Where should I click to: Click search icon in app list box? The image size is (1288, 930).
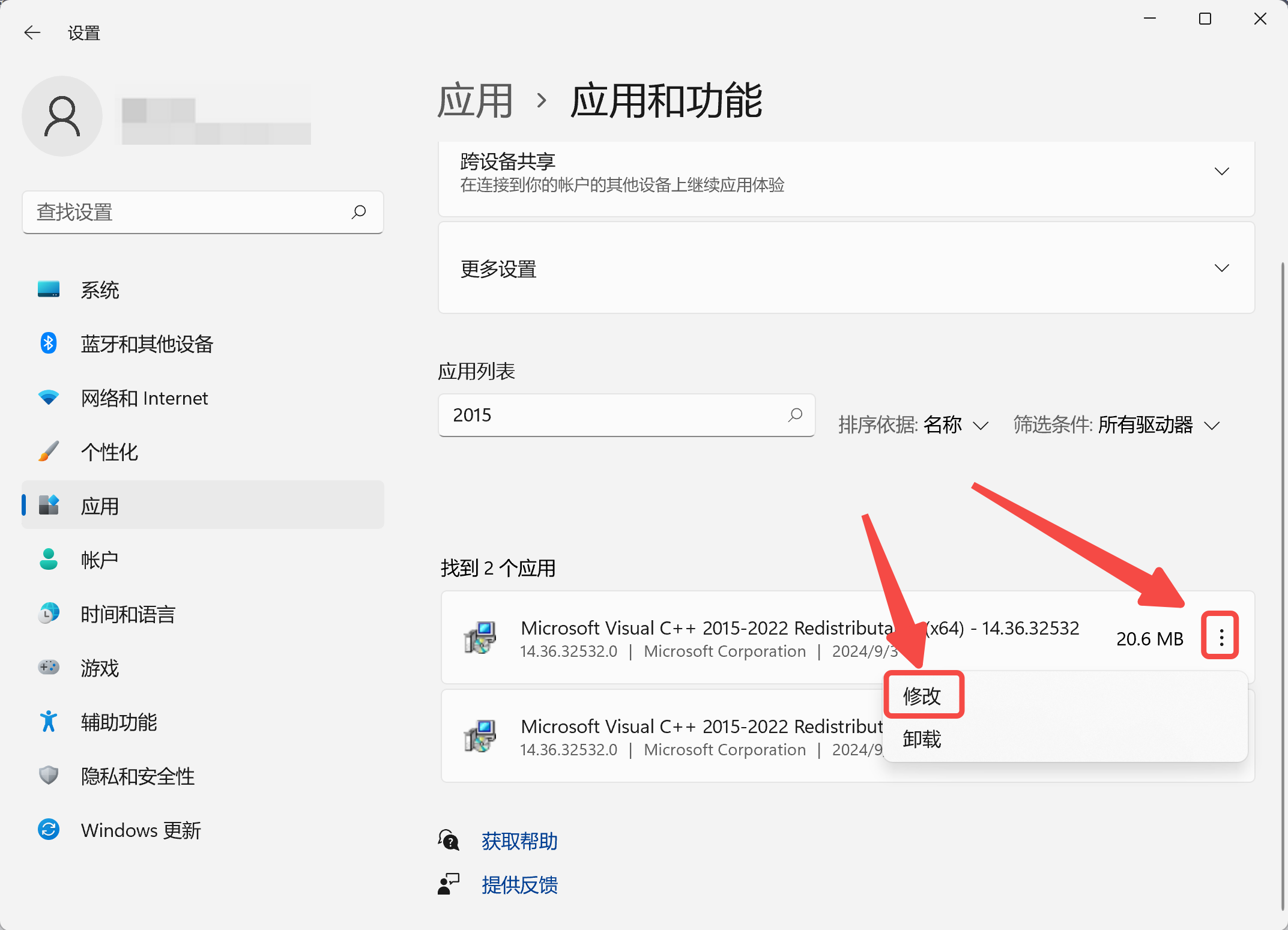[795, 415]
